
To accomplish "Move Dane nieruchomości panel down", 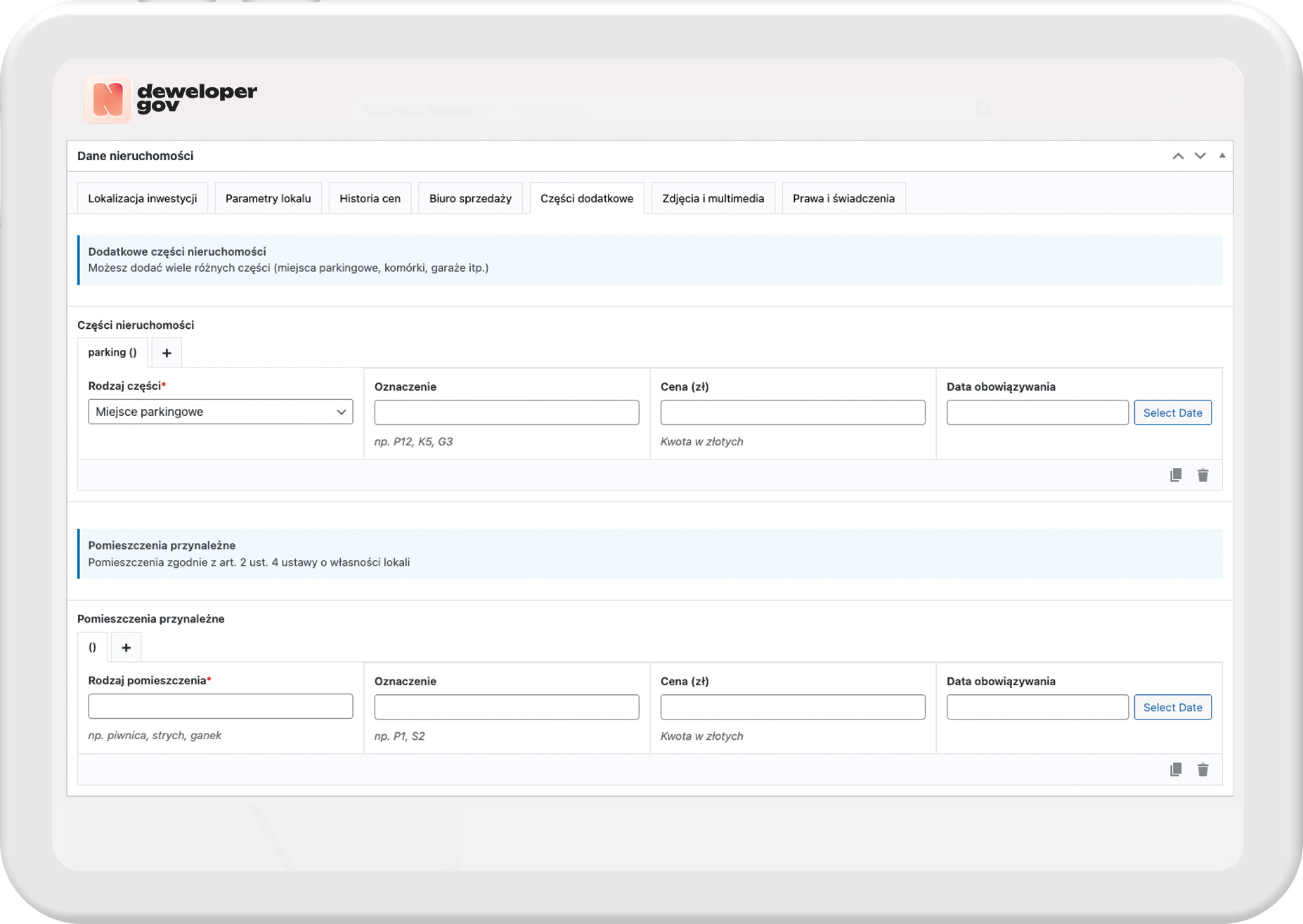I will pos(1200,156).
